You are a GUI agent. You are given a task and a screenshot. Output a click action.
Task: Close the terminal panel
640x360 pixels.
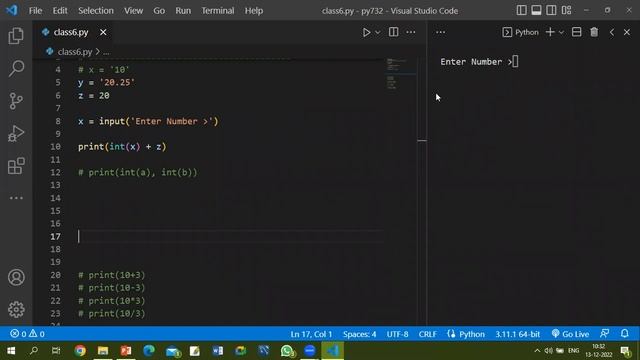627,32
